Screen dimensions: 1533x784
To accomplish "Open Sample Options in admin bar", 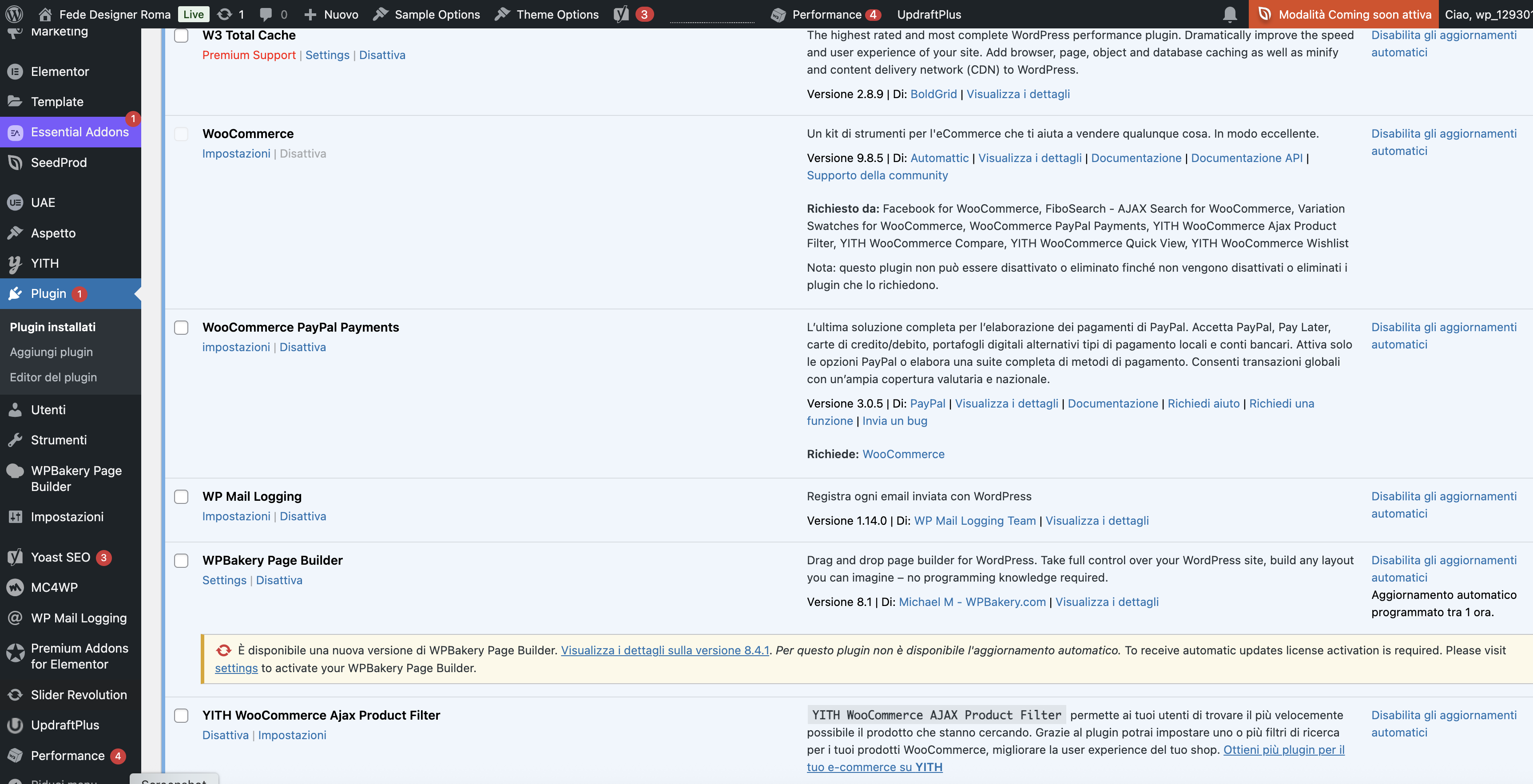I will (x=427, y=14).
